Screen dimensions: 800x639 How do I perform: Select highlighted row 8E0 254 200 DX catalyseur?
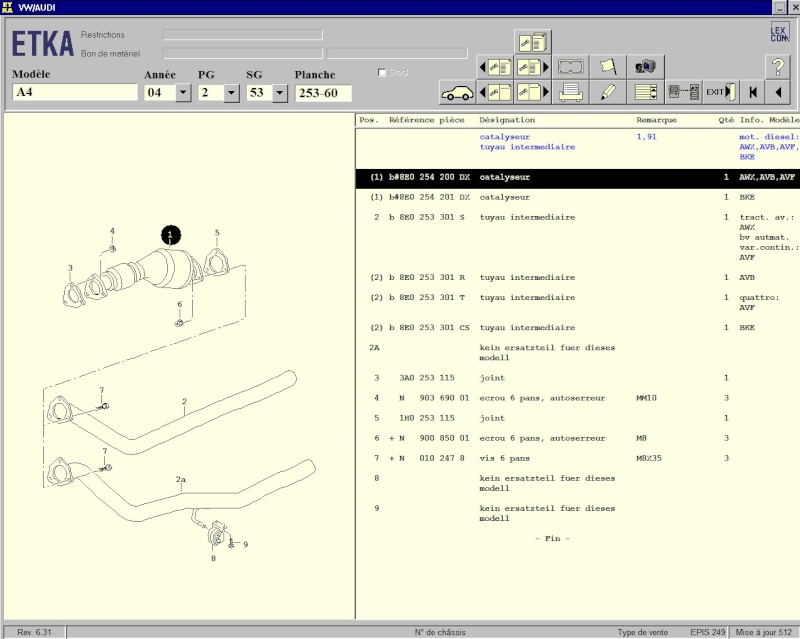pyautogui.click(x=578, y=178)
